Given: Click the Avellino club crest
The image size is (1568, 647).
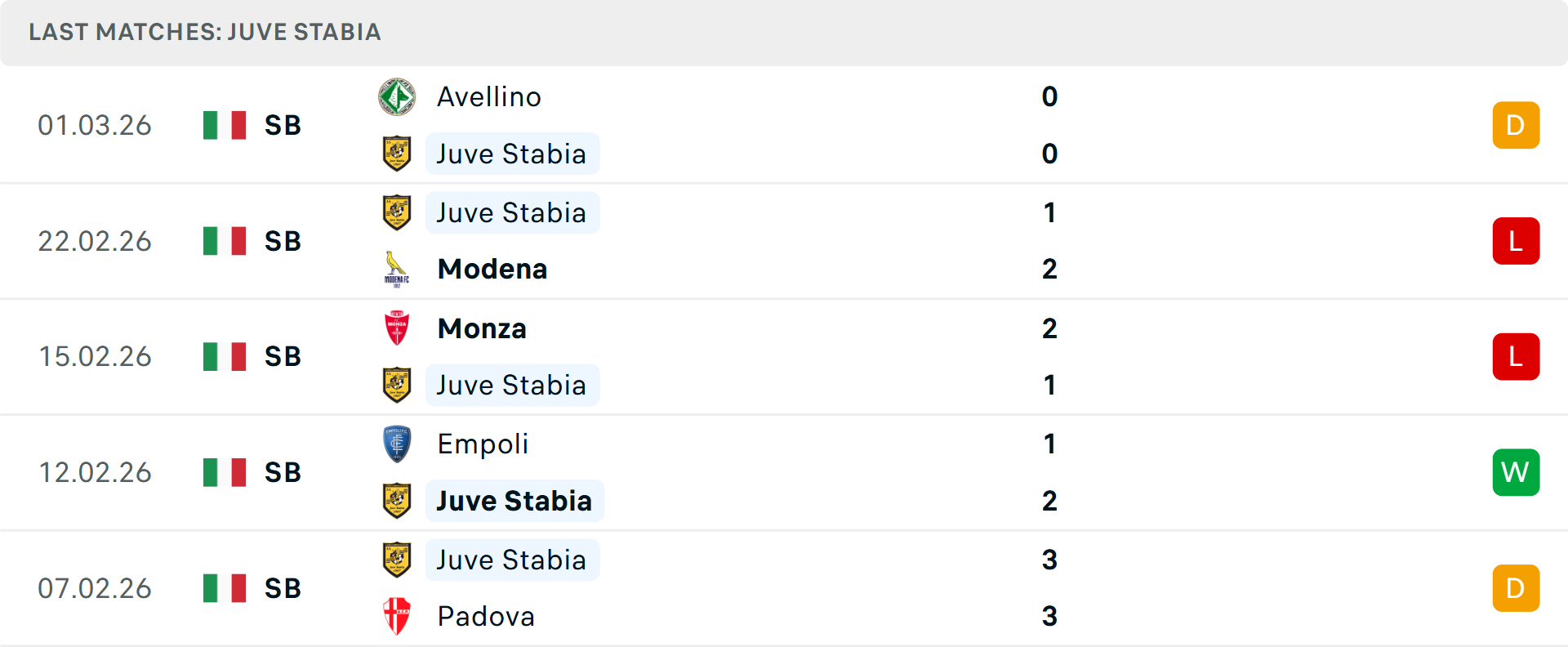Looking at the screenshot, I should pos(397,96).
